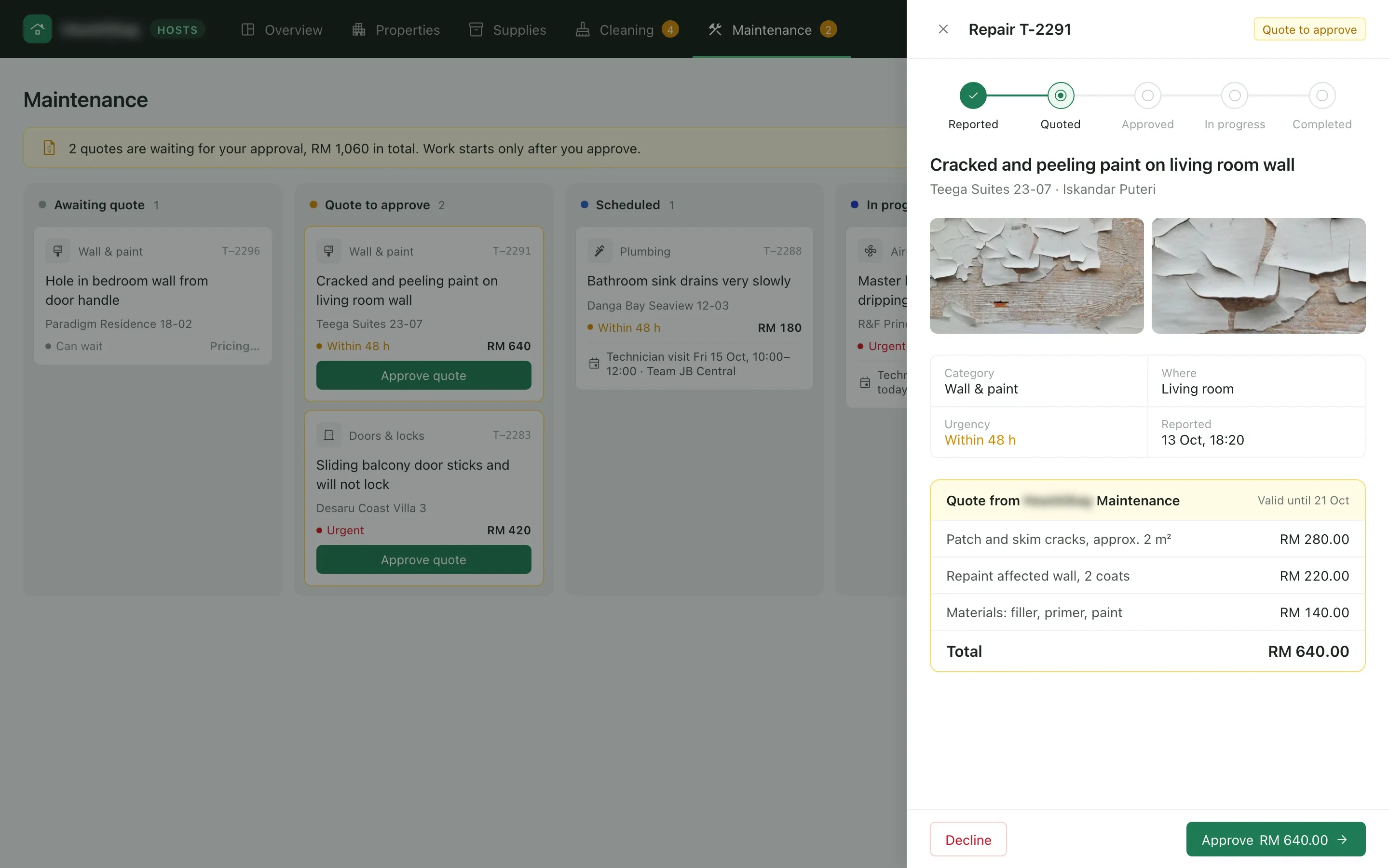Viewport: 1389px width, 868px height.
Task: Click the T-2296 ticket number
Action: click(x=241, y=251)
